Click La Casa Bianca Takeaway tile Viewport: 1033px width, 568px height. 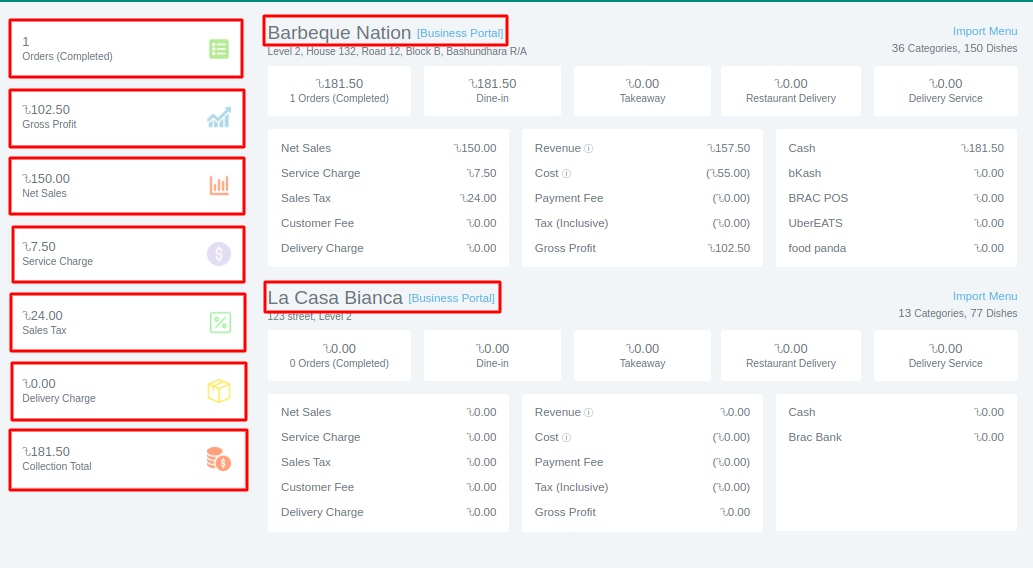click(x=642, y=356)
